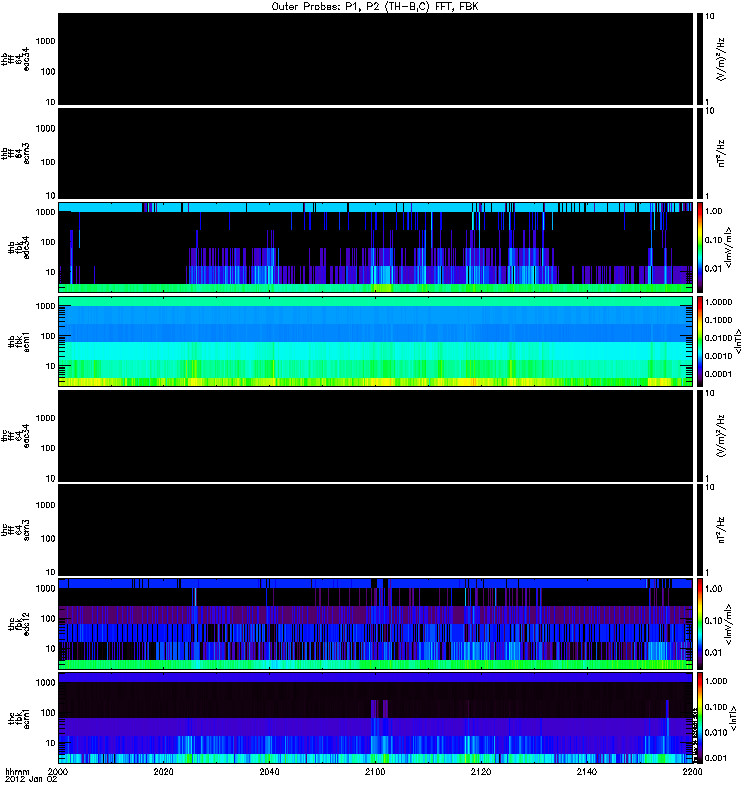Click the color bar beside thb fbk edc34 panel

tap(700, 247)
